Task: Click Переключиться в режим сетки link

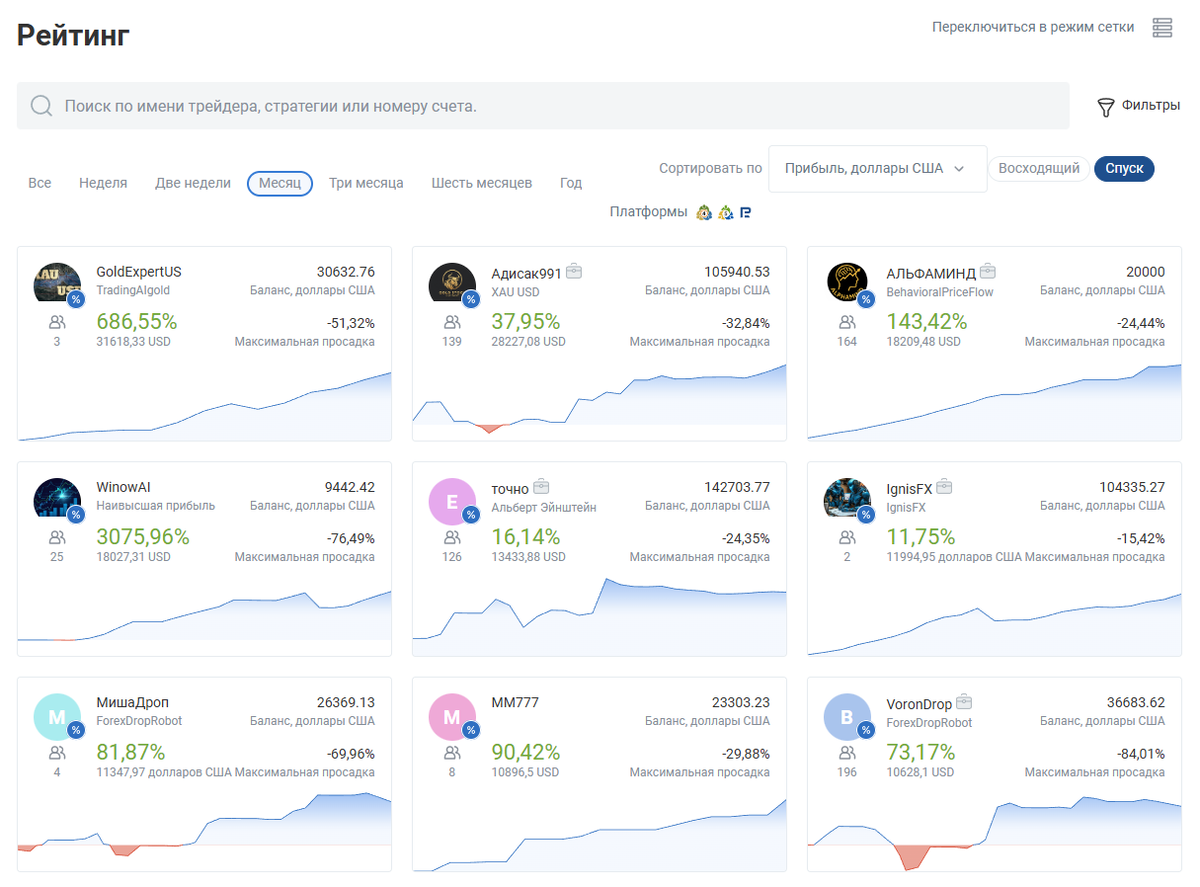Action: [x=1033, y=27]
